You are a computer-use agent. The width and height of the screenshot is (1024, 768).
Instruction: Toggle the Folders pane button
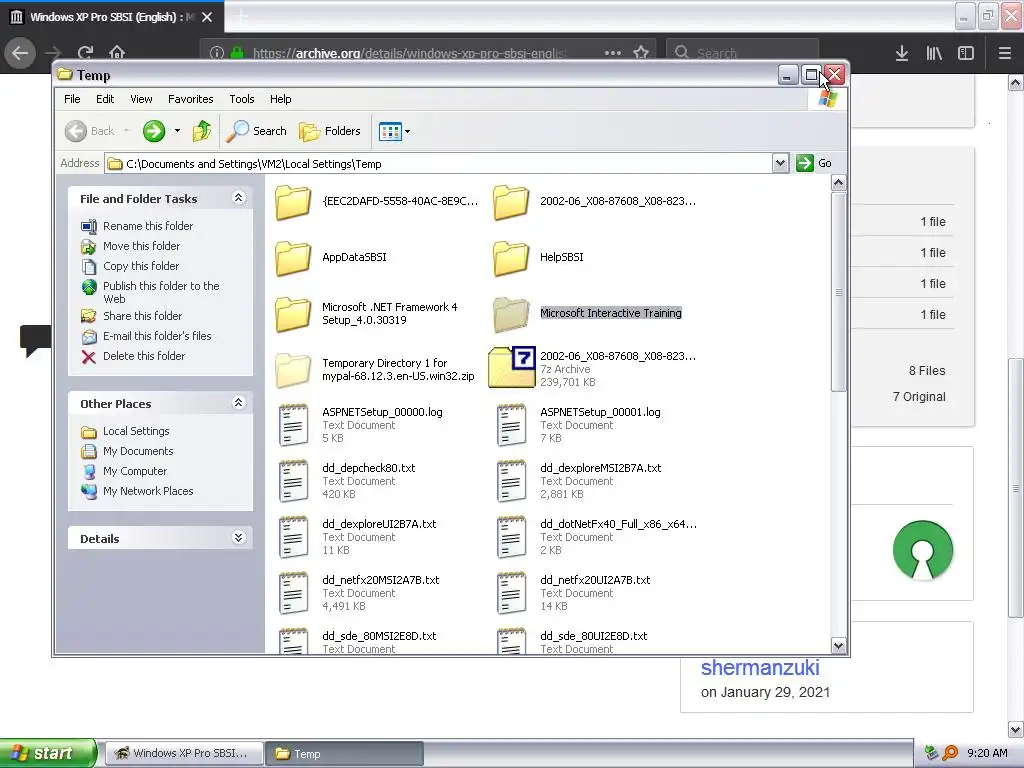pyautogui.click(x=330, y=131)
